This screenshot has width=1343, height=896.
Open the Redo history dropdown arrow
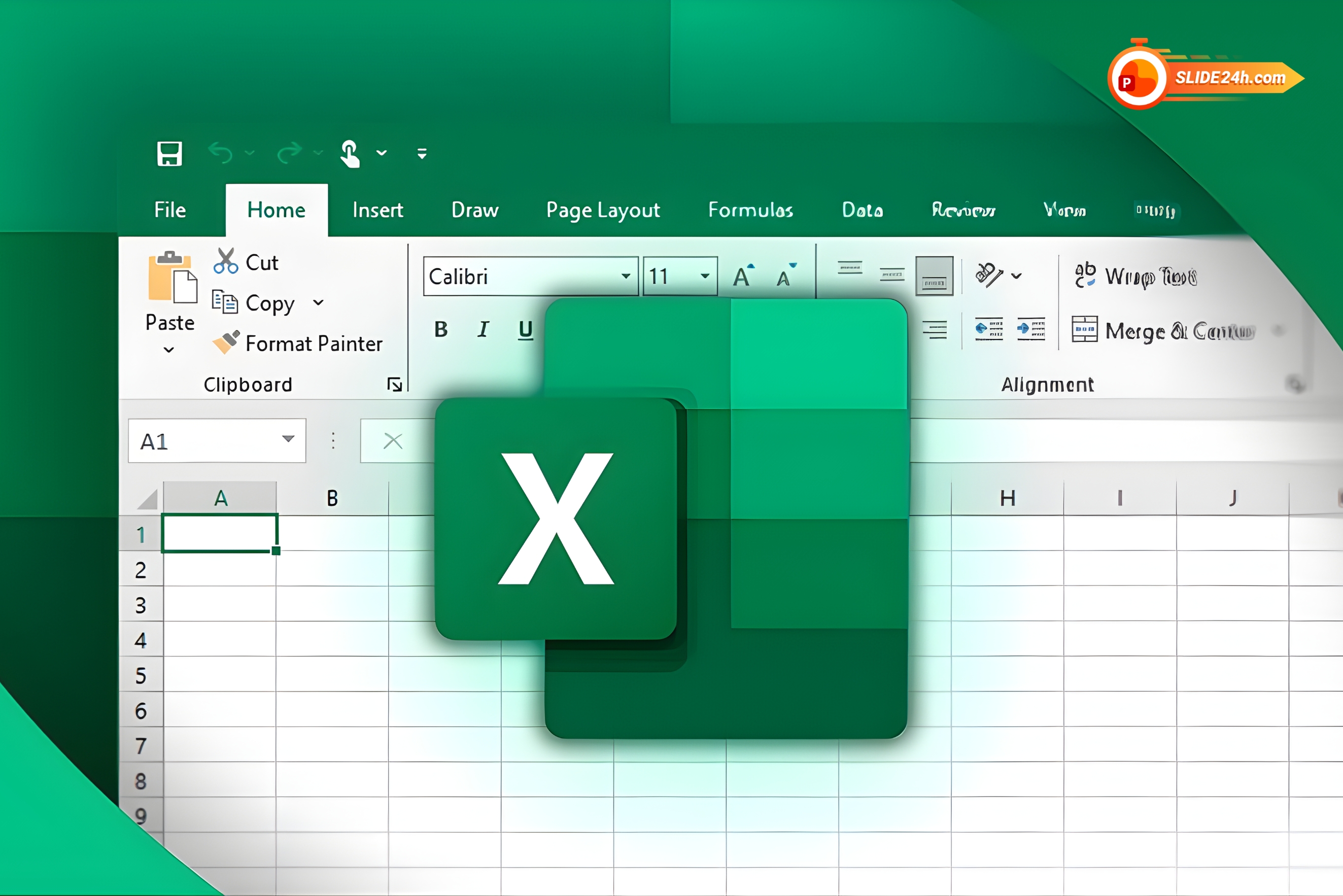pyautogui.click(x=318, y=153)
